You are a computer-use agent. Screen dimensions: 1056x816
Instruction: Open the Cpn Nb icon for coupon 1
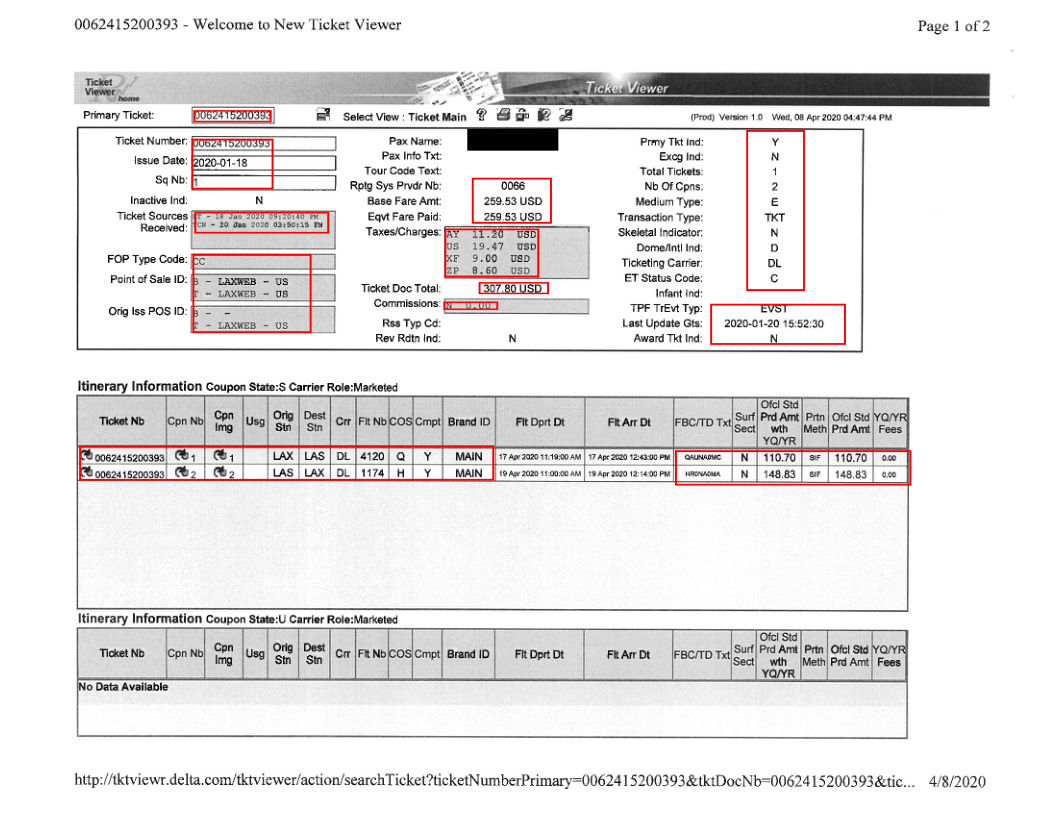click(181, 457)
